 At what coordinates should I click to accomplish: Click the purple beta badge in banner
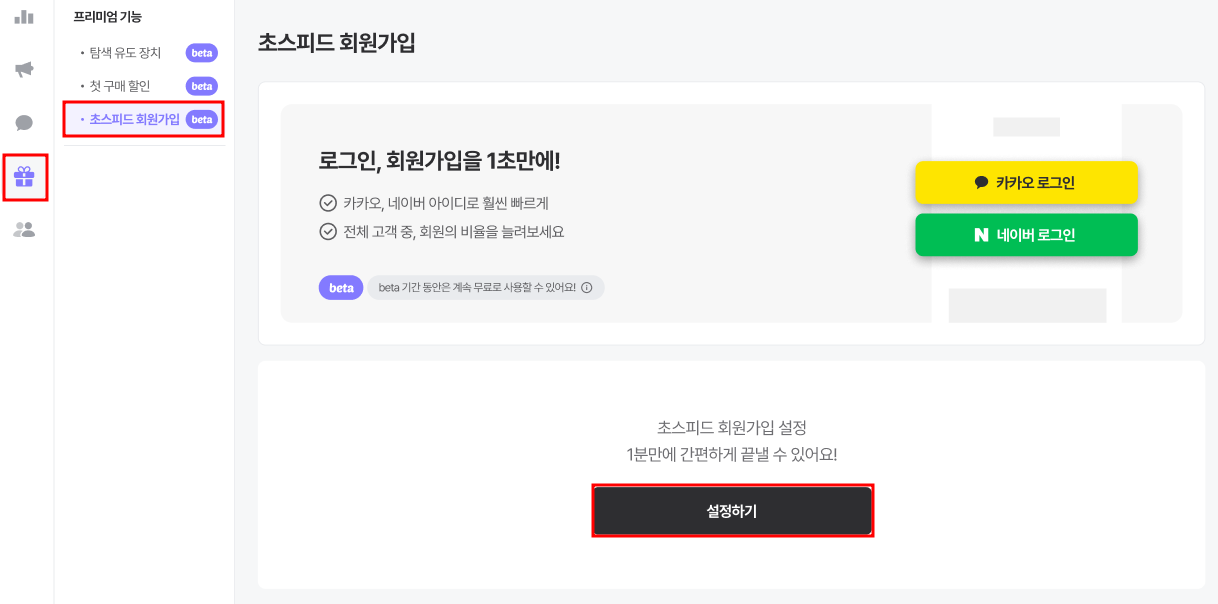(341, 288)
